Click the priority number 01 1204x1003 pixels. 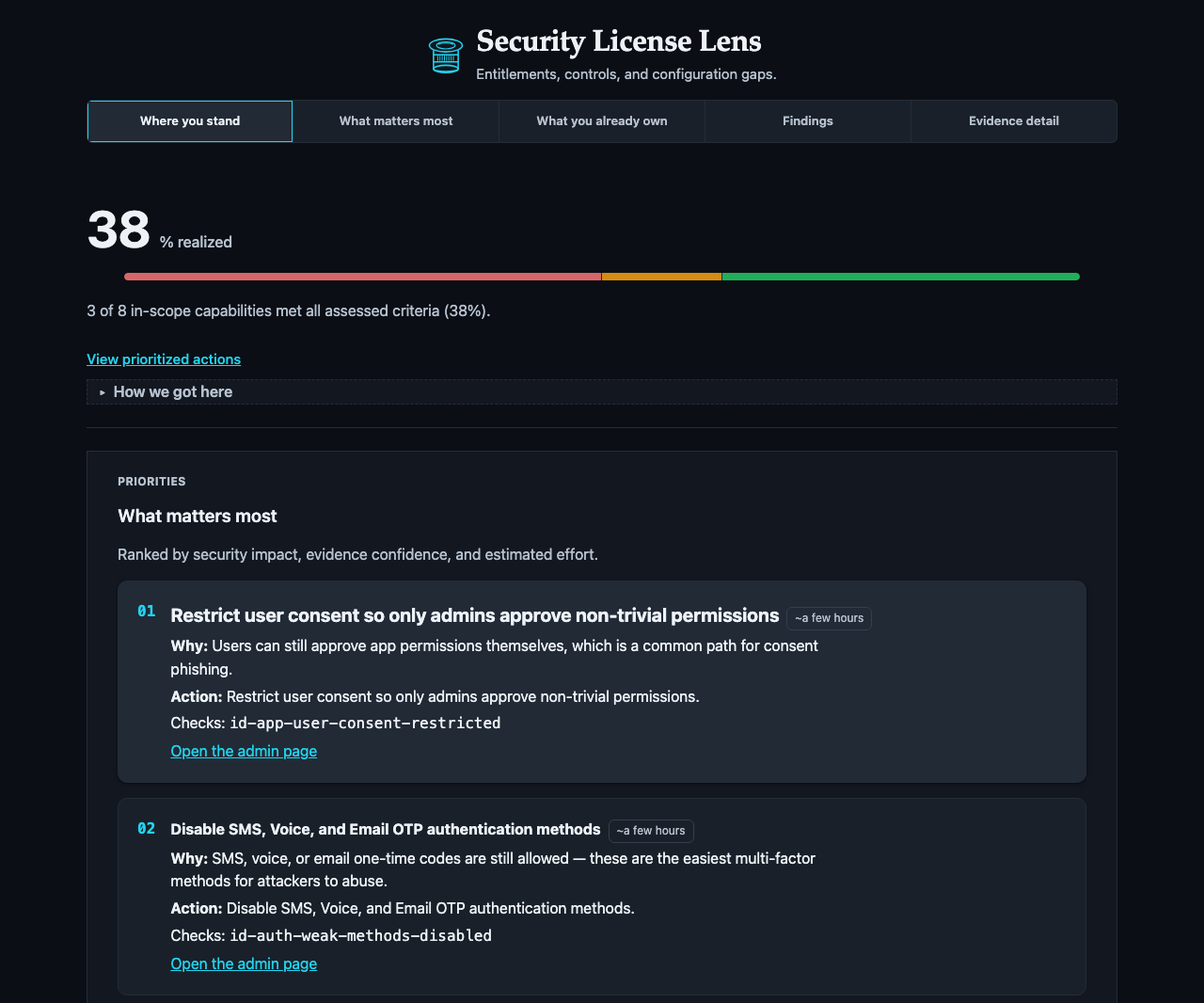click(147, 612)
